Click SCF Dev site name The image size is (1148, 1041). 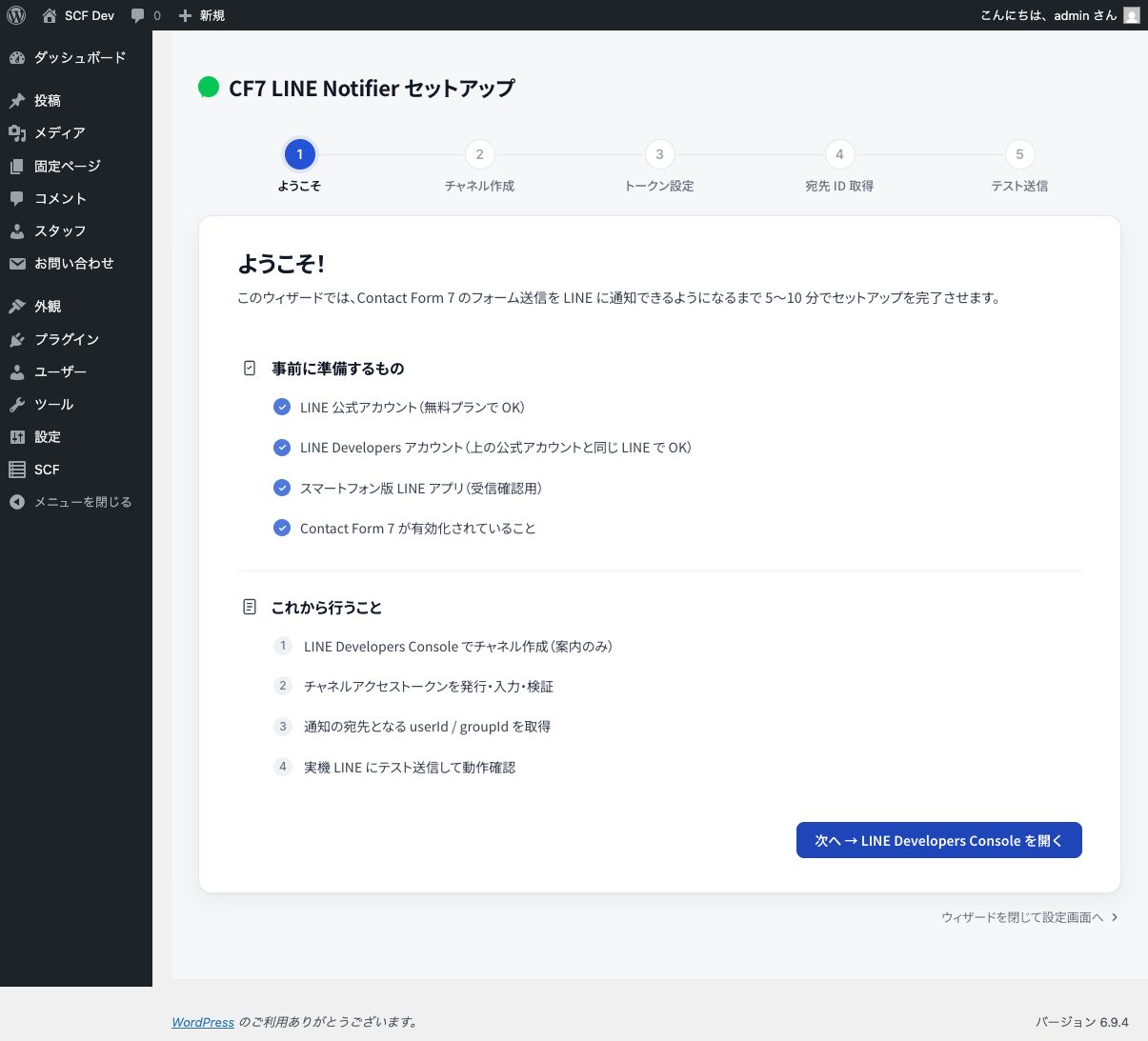[x=90, y=15]
